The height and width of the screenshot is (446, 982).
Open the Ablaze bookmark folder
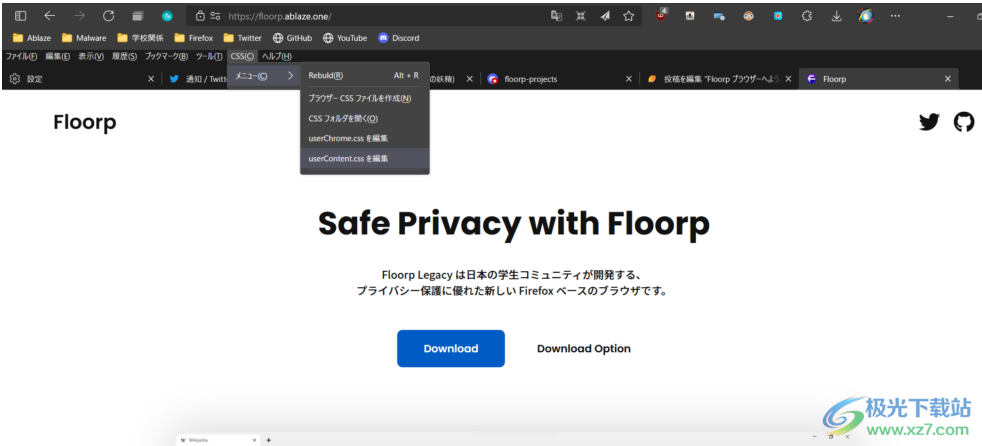(x=32, y=38)
